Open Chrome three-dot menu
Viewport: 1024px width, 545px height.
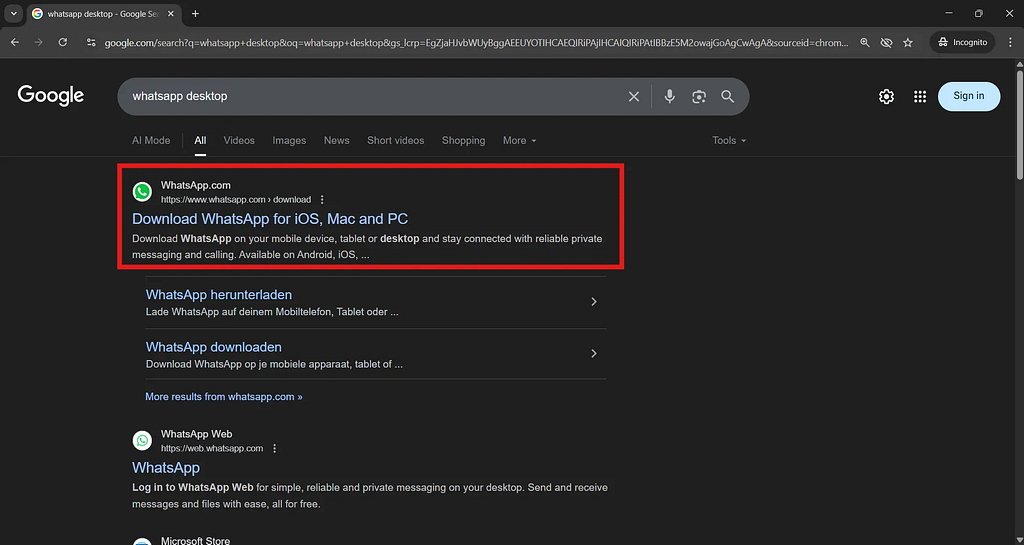(x=1010, y=42)
